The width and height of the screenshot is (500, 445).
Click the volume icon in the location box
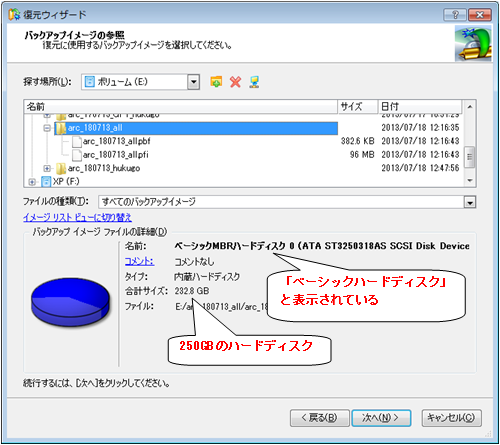point(89,82)
